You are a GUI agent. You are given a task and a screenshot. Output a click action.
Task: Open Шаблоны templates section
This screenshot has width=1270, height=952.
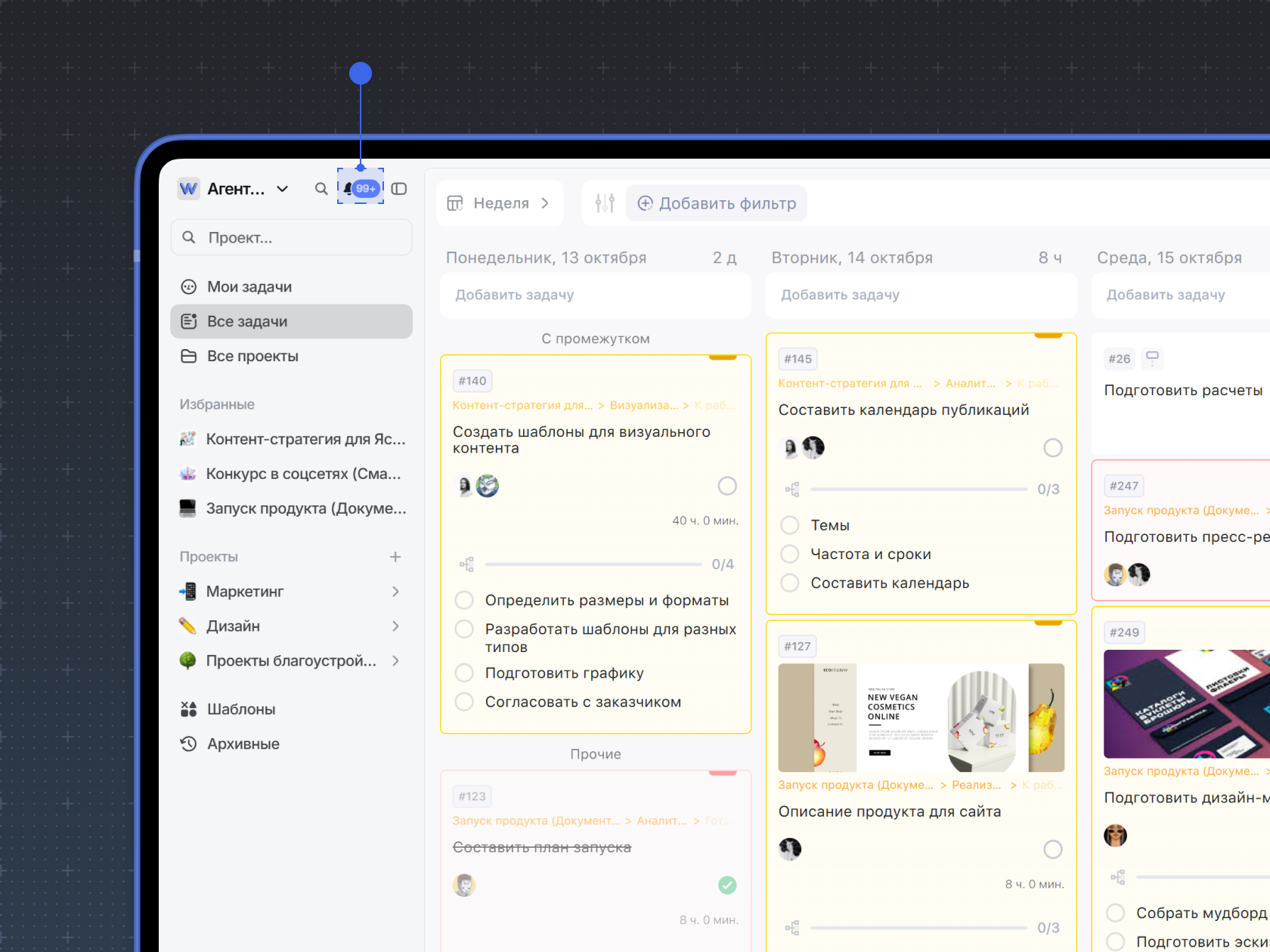coord(241,709)
